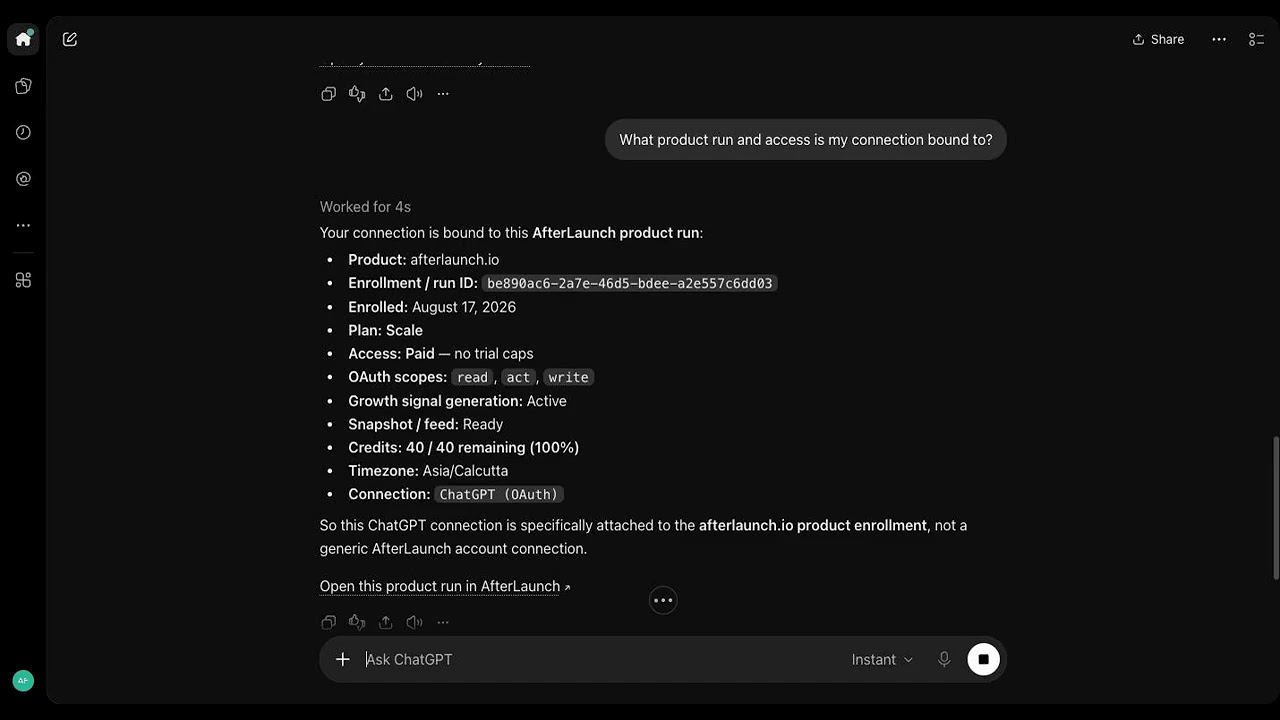Go to Home in left sidebar
The height and width of the screenshot is (720, 1280).
(x=23, y=40)
